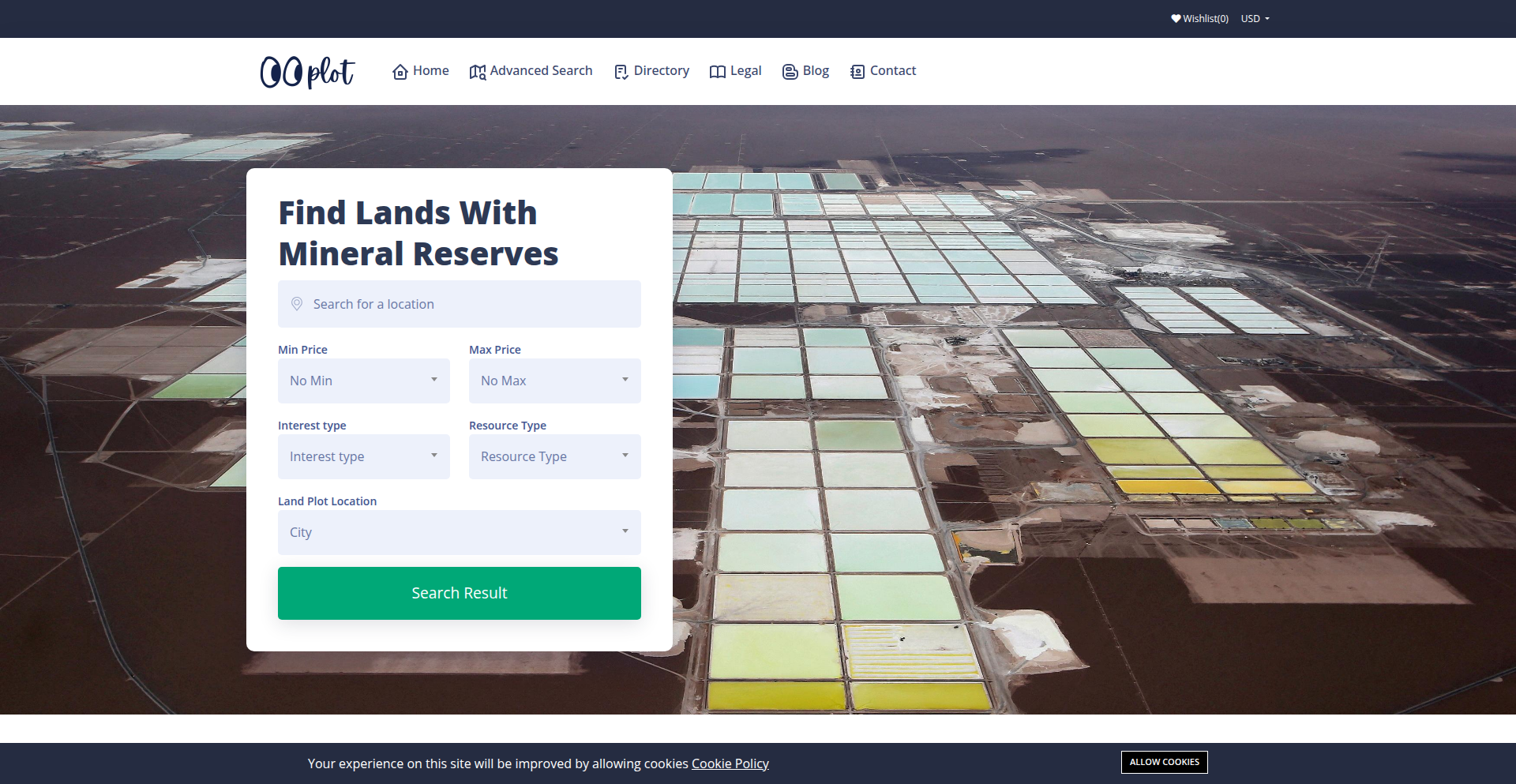
Task: Click ALLOW COOKIES button
Action: point(1165,762)
